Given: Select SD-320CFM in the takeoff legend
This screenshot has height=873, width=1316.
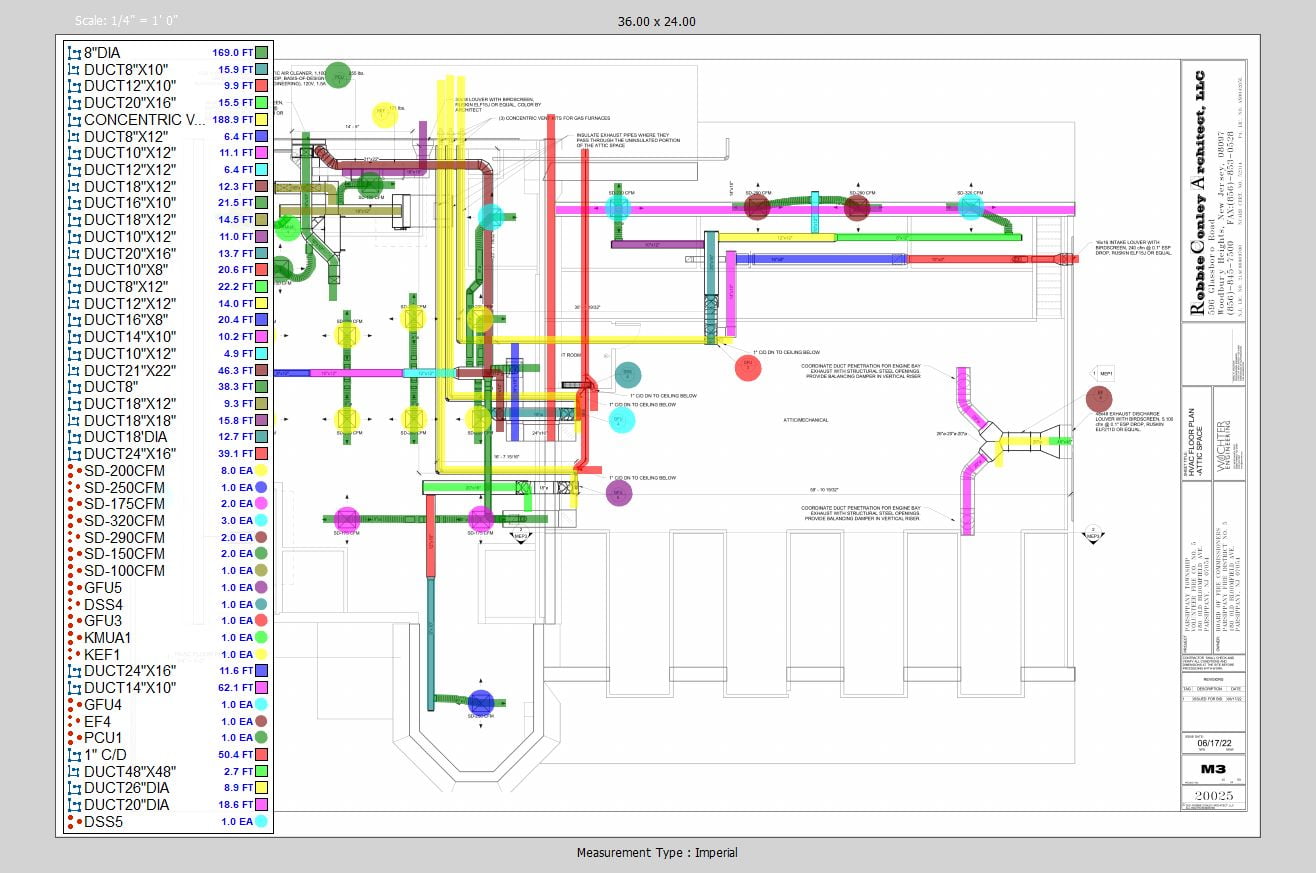Looking at the screenshot, I should click(x=124, y=520).
